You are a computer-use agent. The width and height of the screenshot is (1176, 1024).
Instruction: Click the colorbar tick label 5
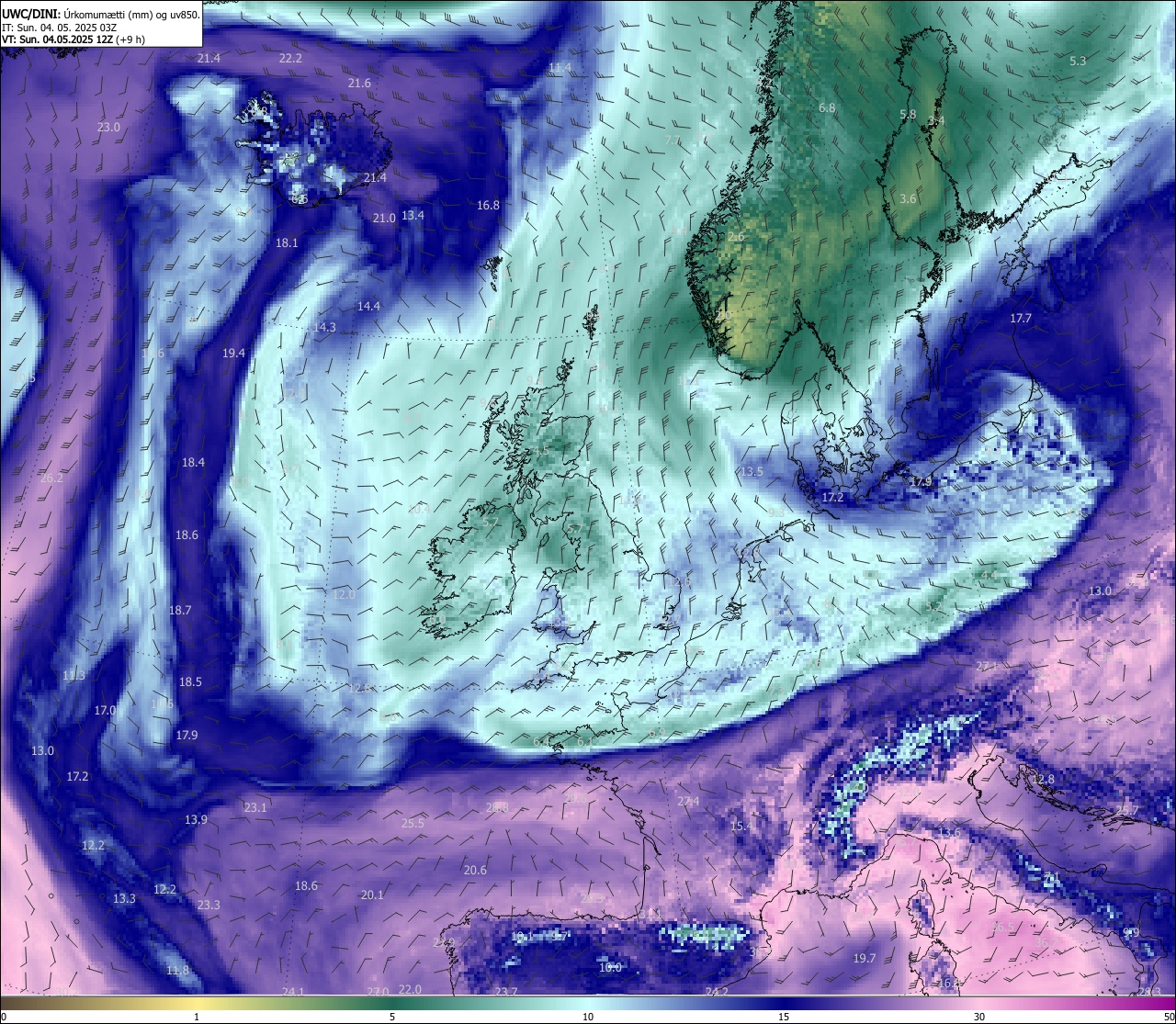point(392,1017)
